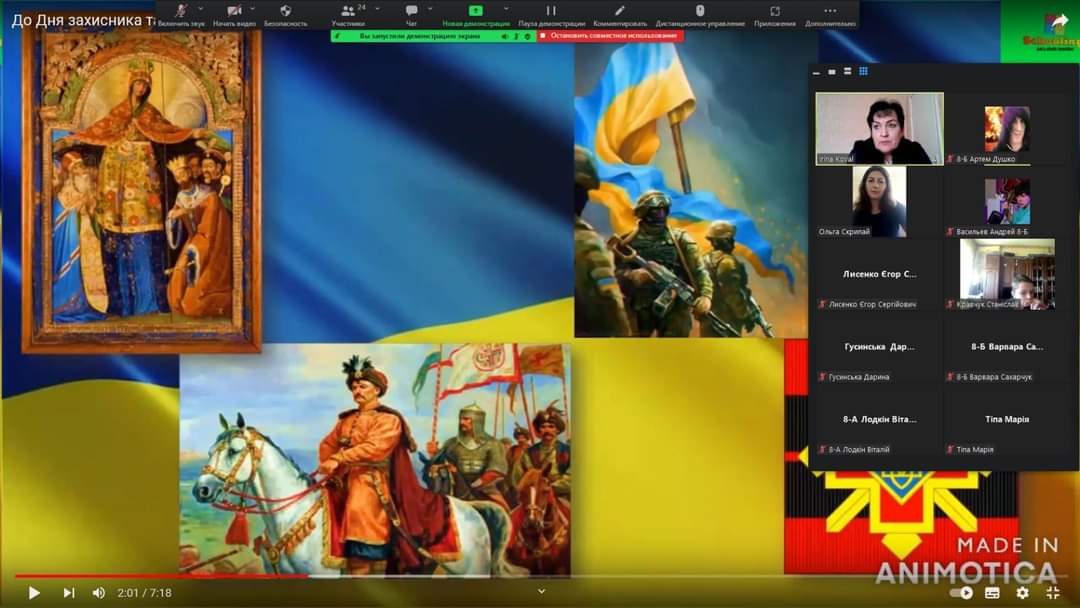Screen dimensions: 1080x608
Task: Select Ольга Скрипай video thumbnail
Action: pyautogui.click(x=878, y=202)
